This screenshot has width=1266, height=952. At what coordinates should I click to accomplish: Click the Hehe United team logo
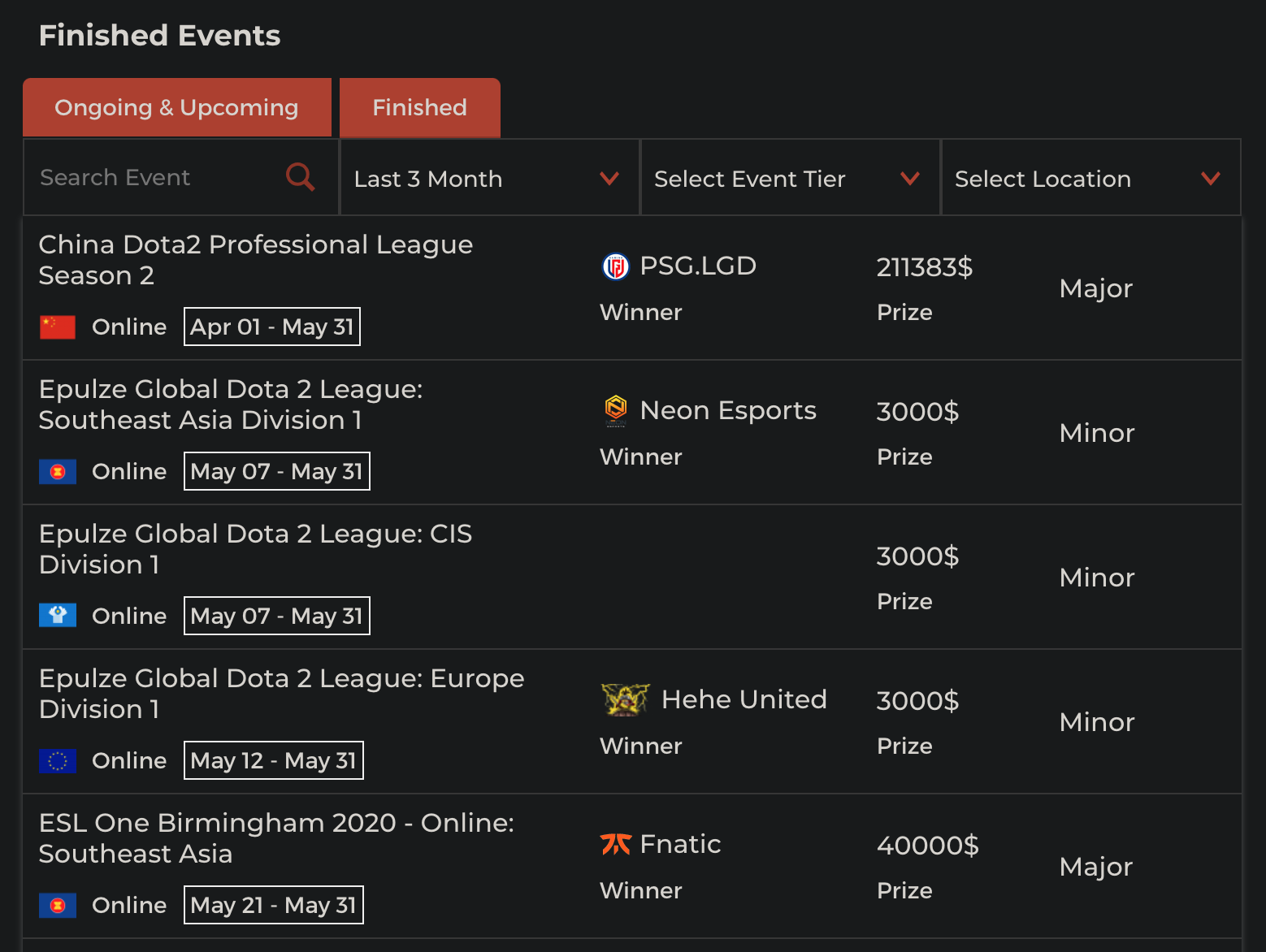(x=625, y=699)
